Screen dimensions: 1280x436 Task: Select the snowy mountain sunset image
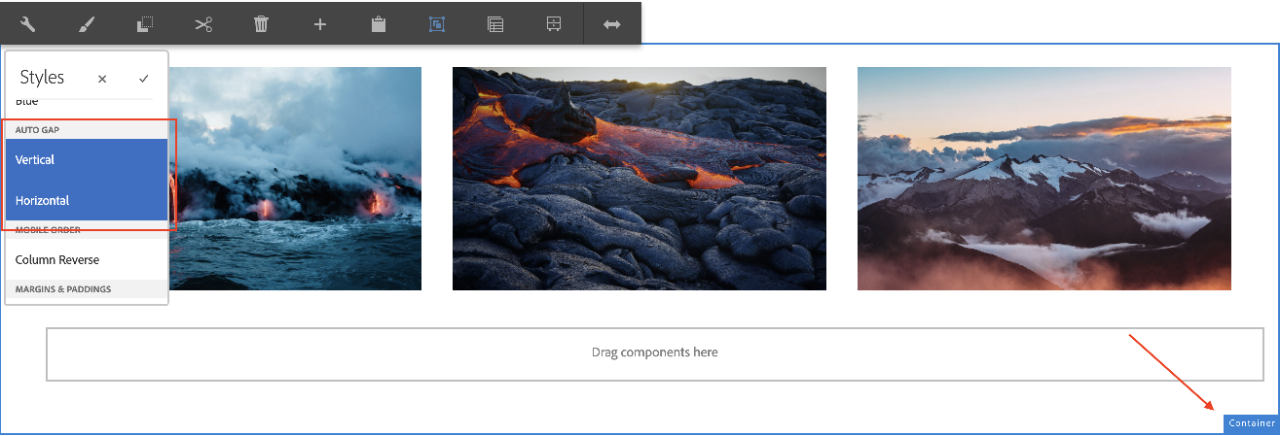coord(1044,178)
